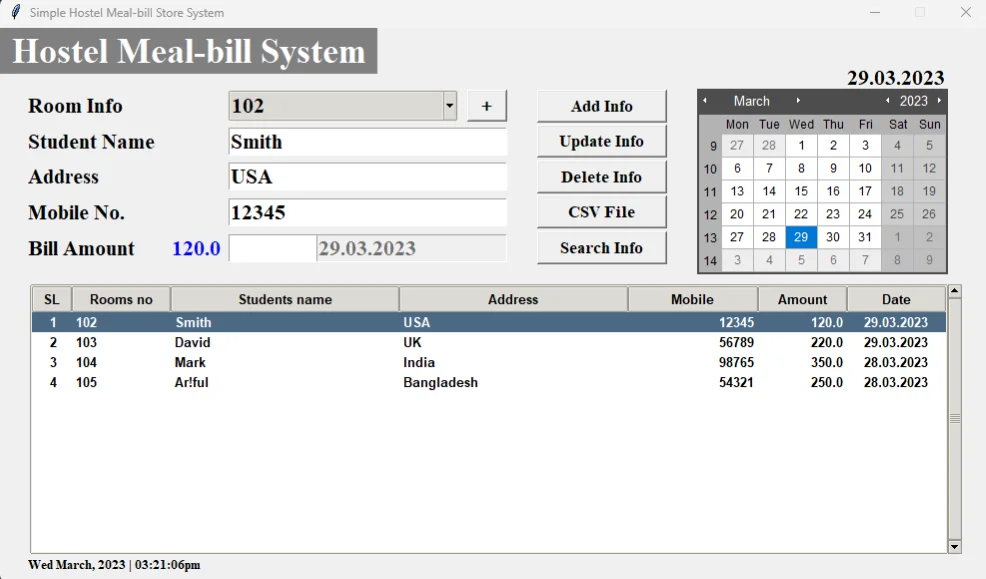Click the blue 120.0 bill amount value
The height and width of the screenshot is (579, 986).
click(196, 248)
